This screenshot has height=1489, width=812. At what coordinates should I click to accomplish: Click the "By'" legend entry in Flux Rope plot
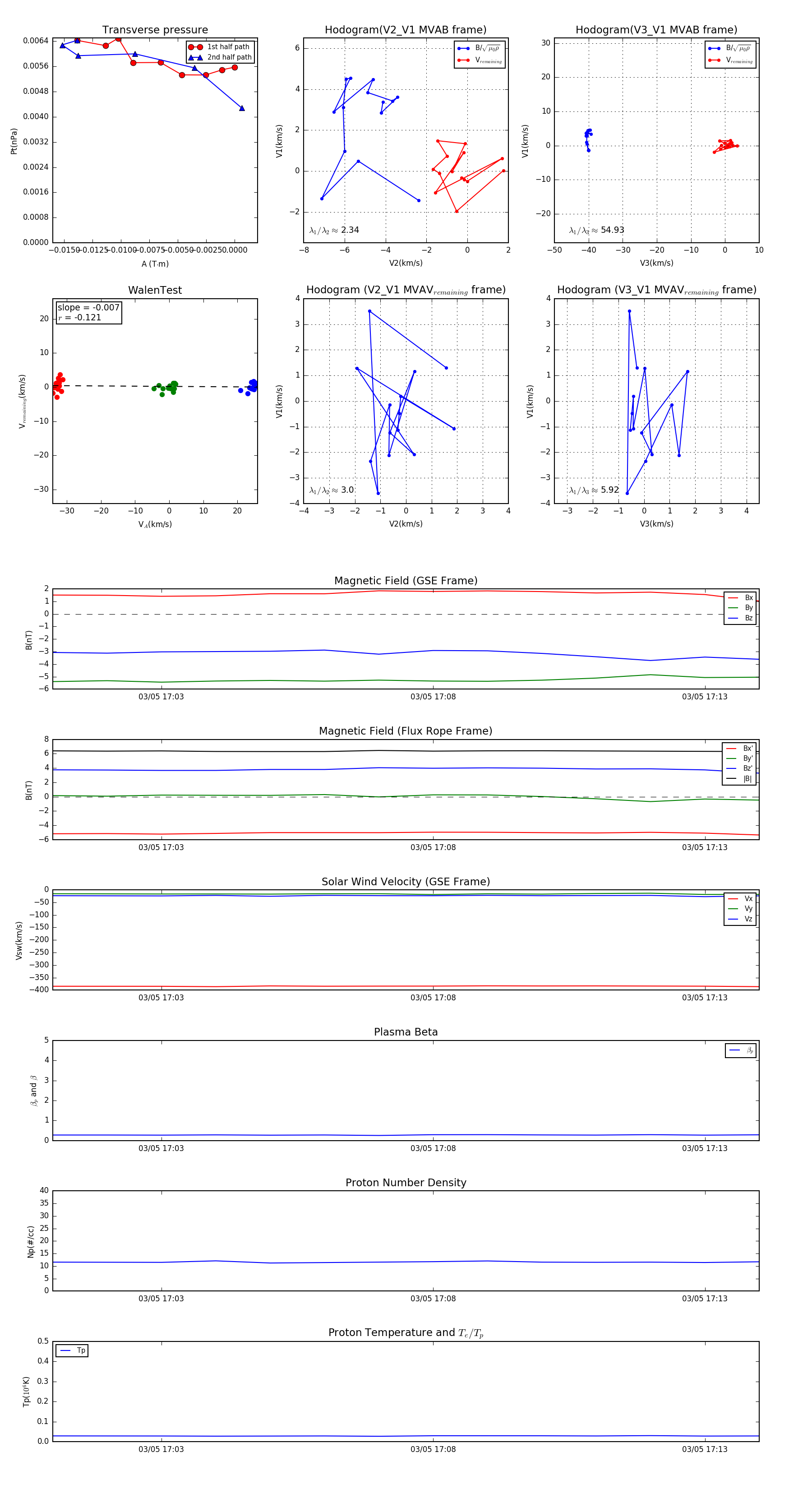pyautogui.click(x=740, y=758)
